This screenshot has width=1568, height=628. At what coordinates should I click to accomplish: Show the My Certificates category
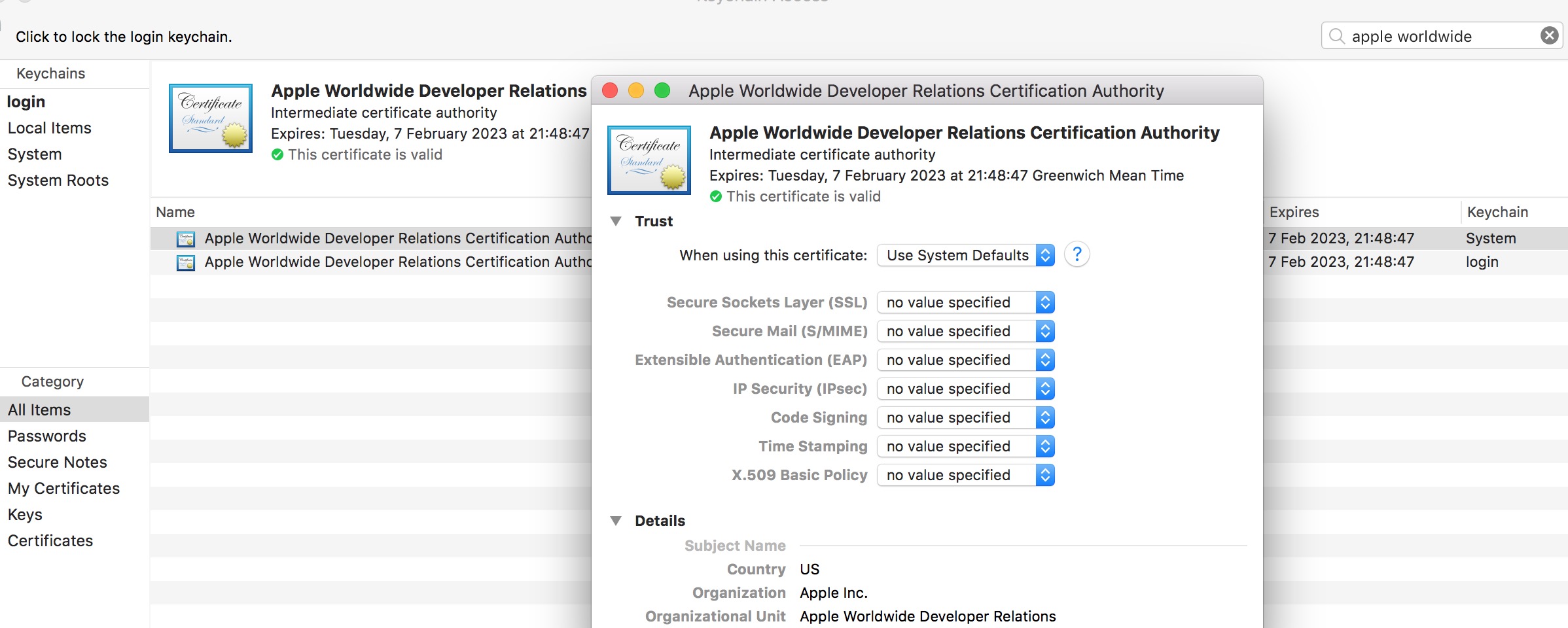coord(64,489)
